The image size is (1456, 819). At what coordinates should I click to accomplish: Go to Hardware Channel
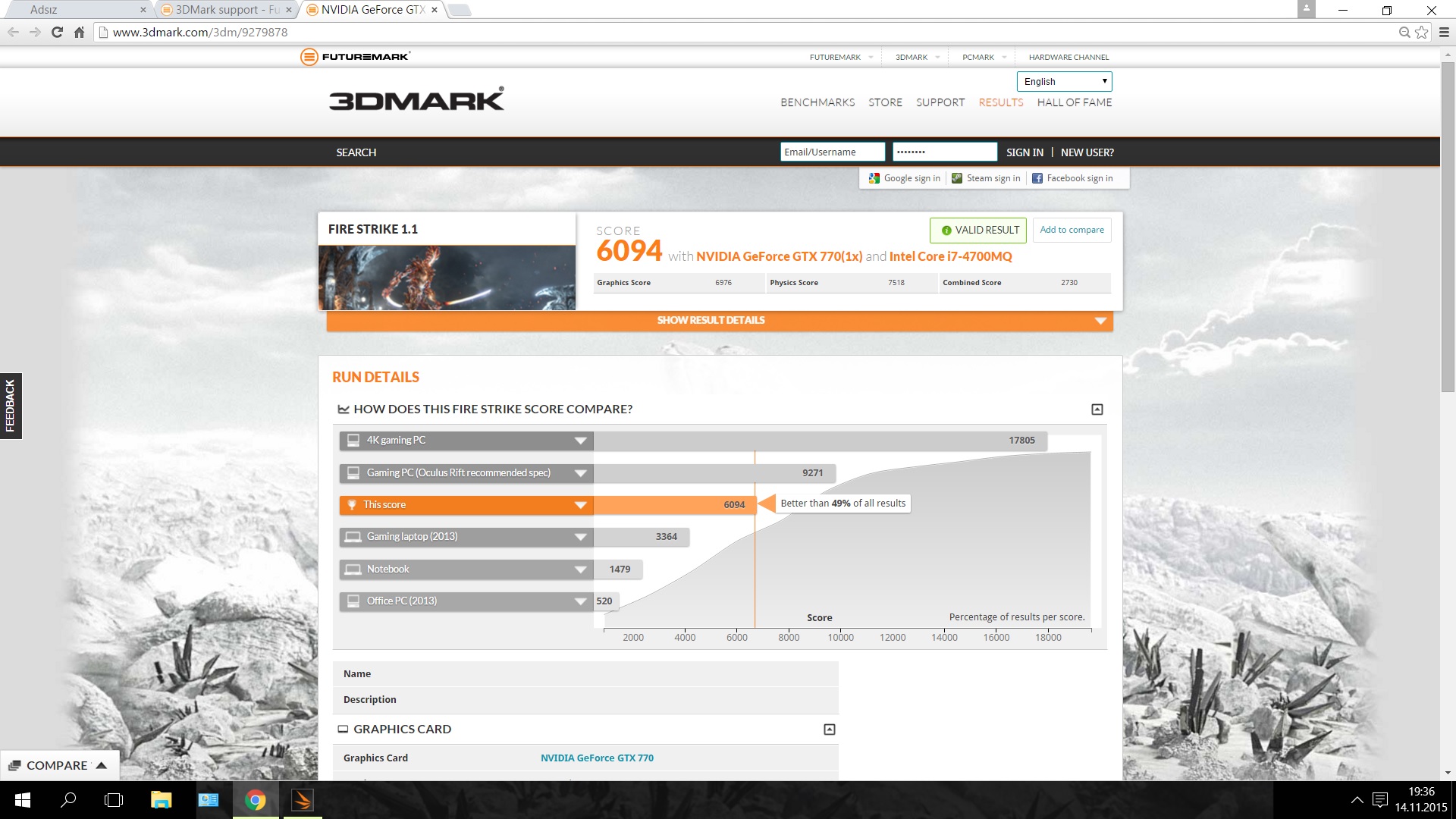point(1068,57)
